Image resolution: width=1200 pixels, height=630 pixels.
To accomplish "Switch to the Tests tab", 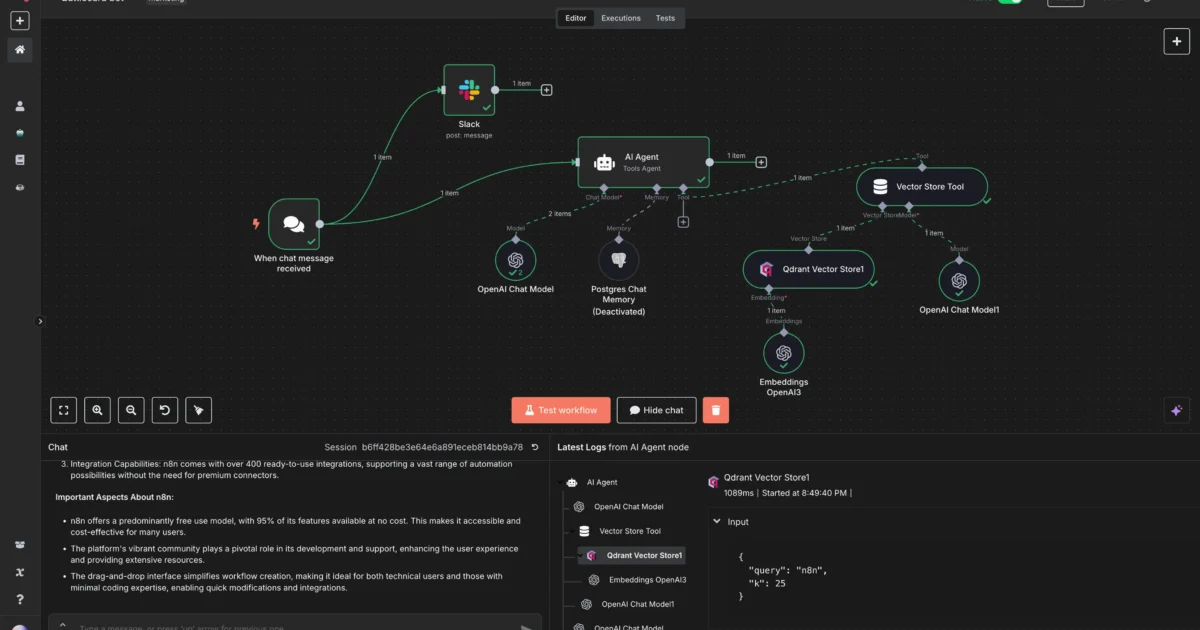I will [x=665, y=18].
